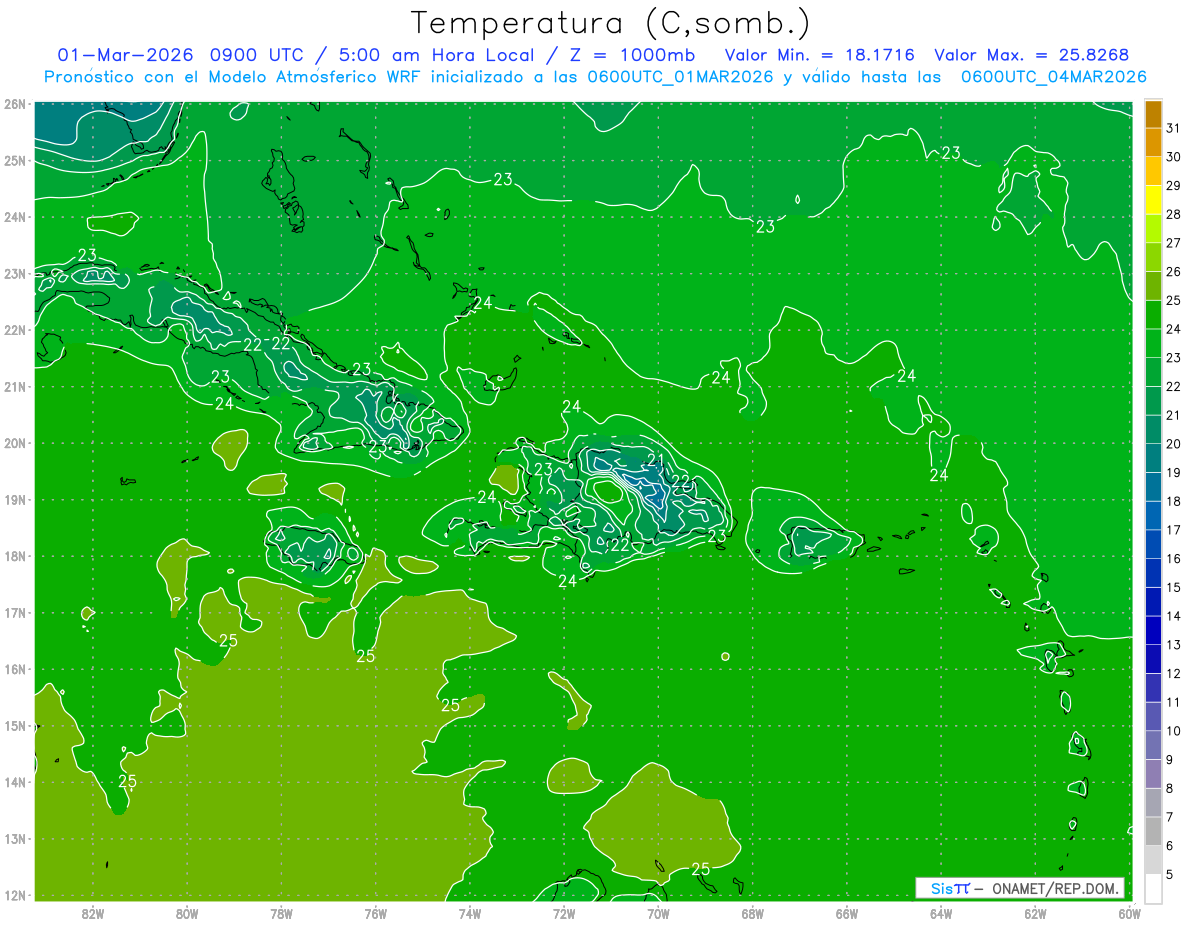Click the colorbar segment between 24 and 25
Viewport: 1200px width, 927px height.
point(1153,315)
